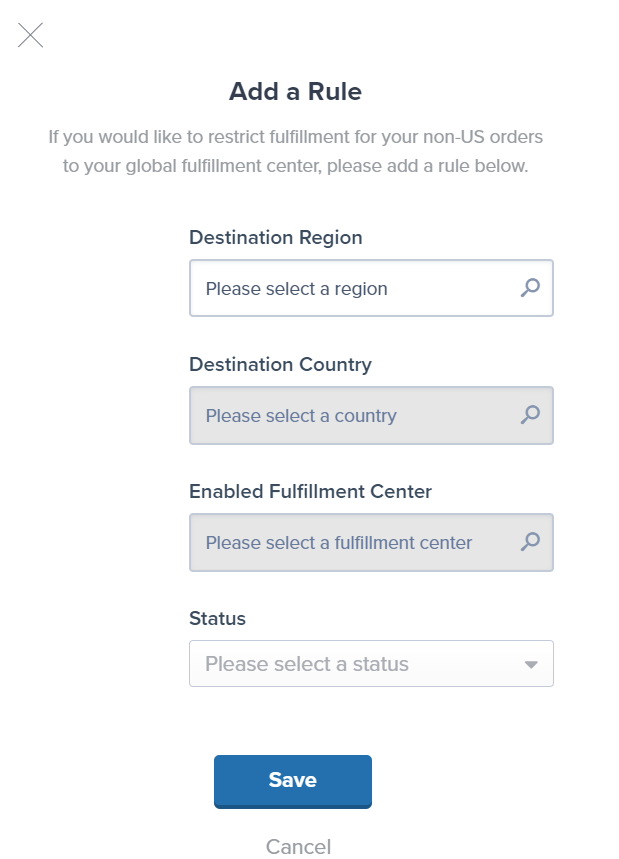The image size is (619, 859).
Task: Click the 'Add a Rule' heading
Action: (293, 91)
